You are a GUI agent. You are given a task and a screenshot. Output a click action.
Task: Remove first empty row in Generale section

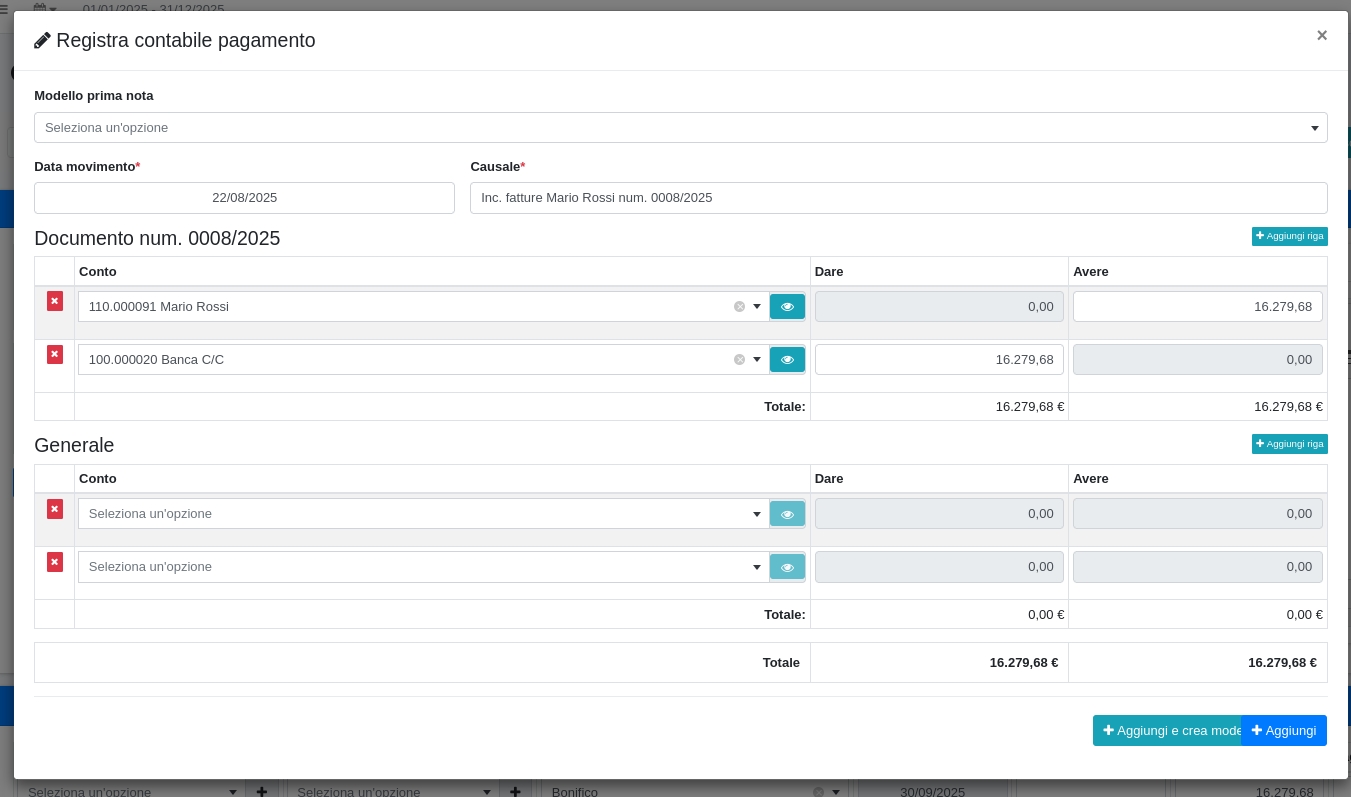point(55,509)
